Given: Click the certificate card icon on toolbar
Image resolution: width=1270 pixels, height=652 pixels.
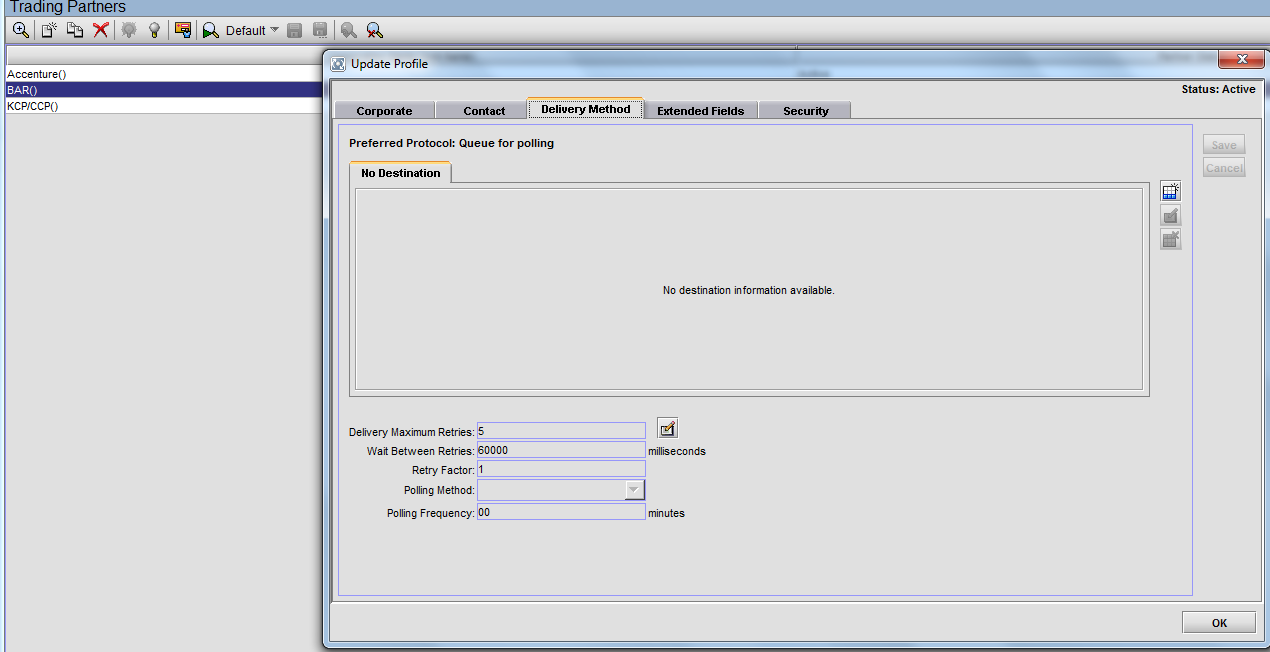Looking at the screenshot, I should point(183,30).
